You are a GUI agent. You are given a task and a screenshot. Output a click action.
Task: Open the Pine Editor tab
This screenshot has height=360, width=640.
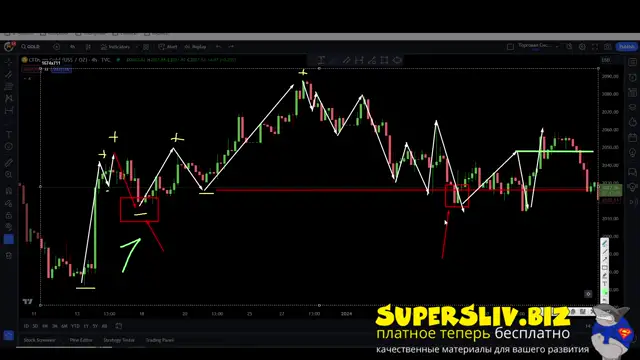click(81, 340)
